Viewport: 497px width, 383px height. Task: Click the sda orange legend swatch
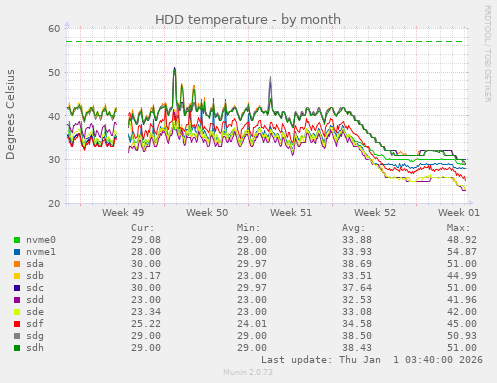(17, 264)
